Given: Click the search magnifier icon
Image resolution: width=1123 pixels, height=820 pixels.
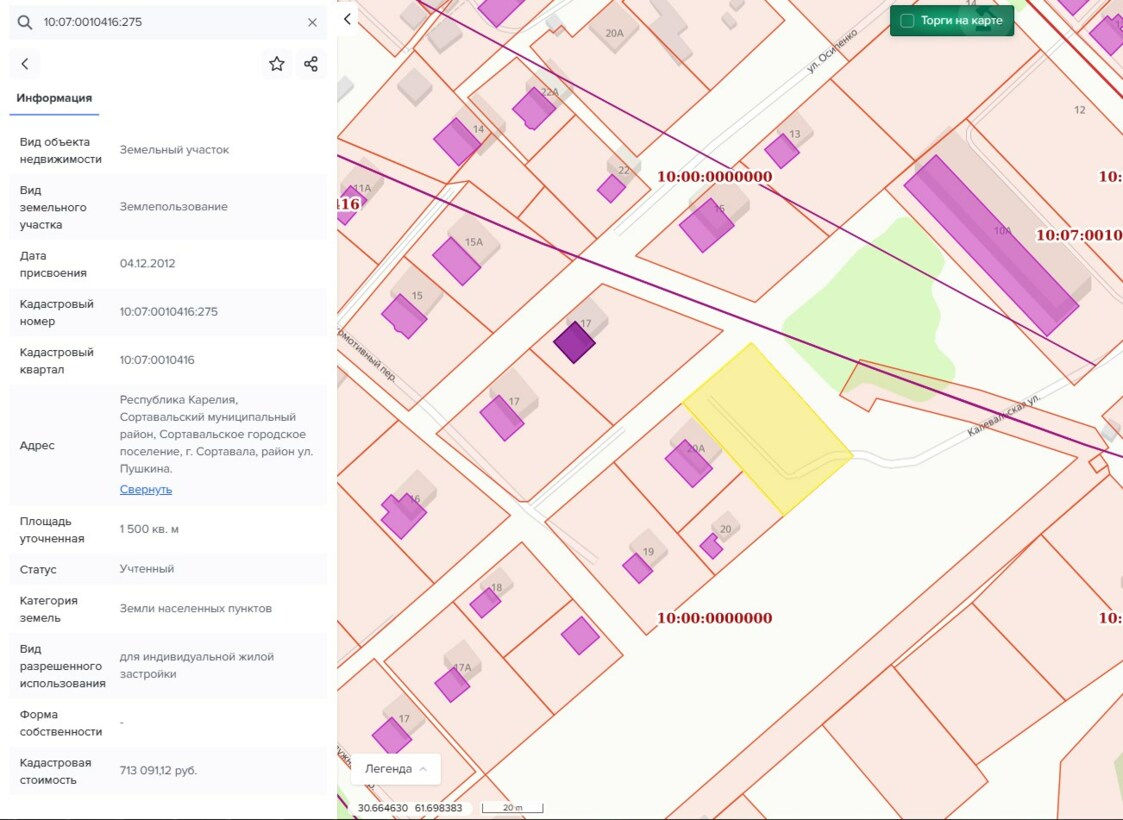Looking at the screenshot, I should [25, 22].
